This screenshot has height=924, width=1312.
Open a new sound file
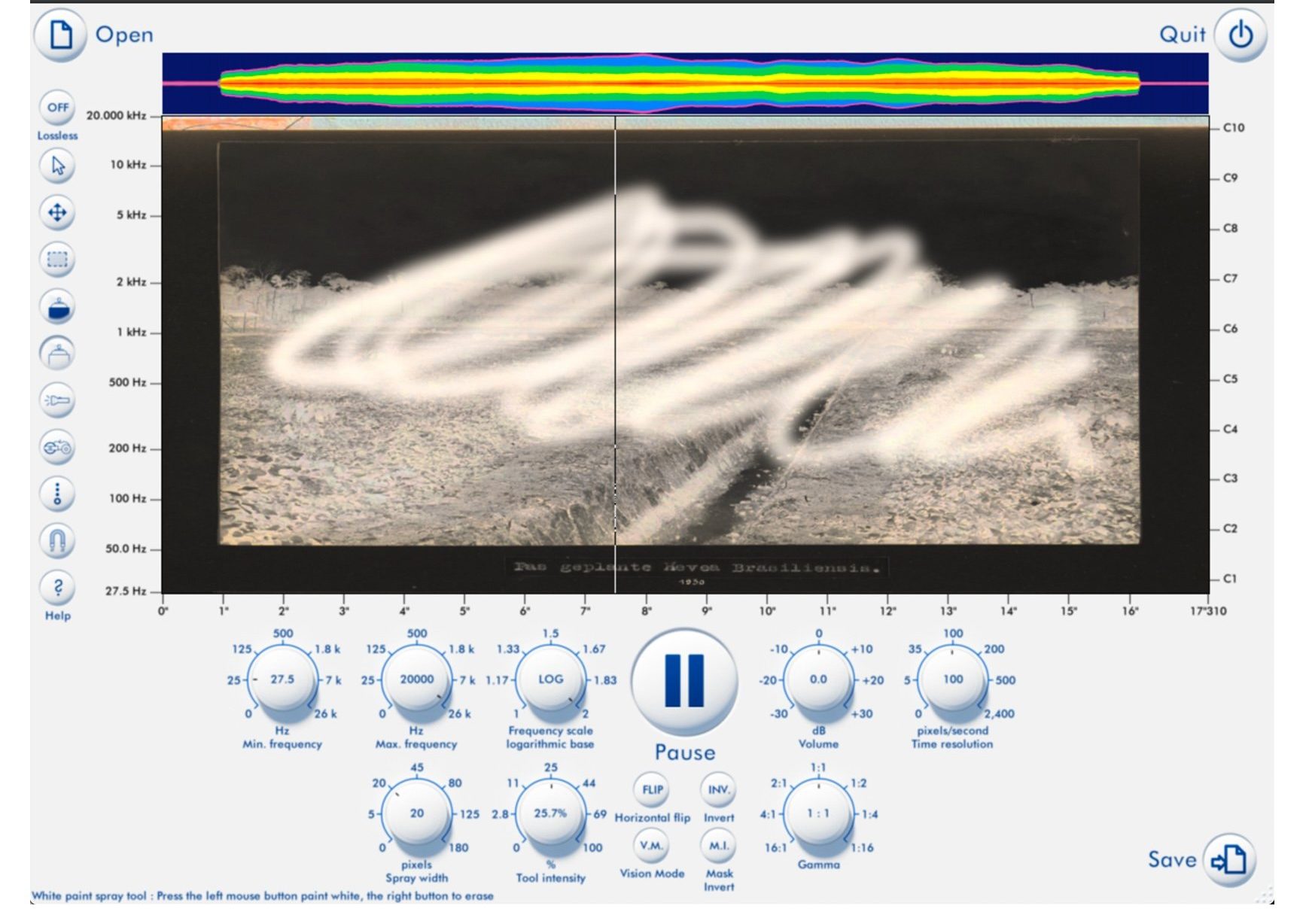pos(60,33)
